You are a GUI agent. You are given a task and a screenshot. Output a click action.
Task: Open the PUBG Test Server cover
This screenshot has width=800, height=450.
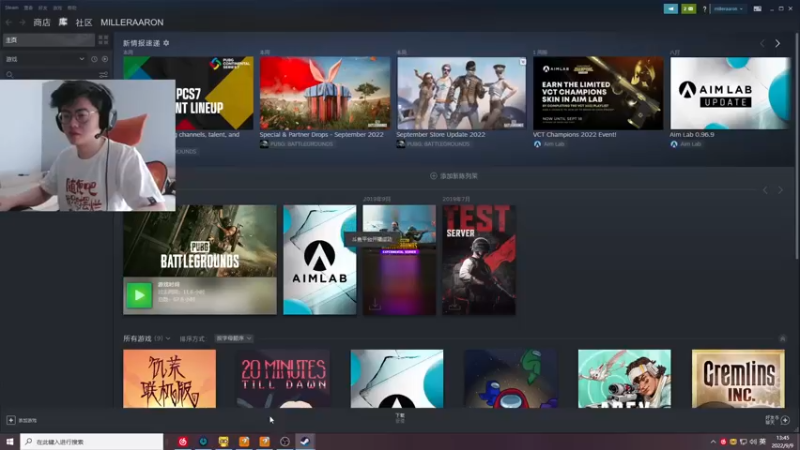[x=479, y=260]
